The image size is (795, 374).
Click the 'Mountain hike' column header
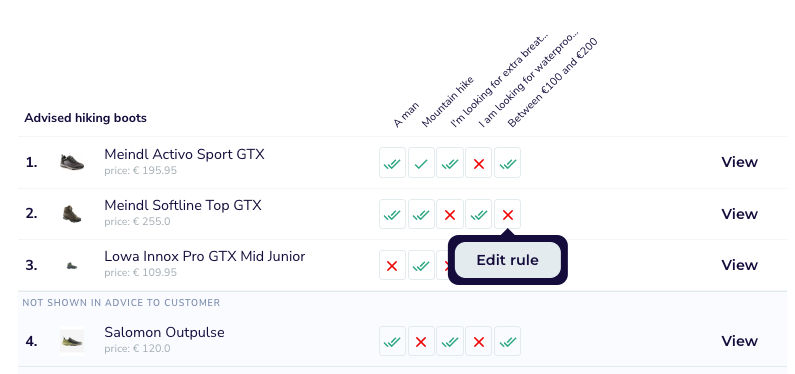[x=448, y=102]
